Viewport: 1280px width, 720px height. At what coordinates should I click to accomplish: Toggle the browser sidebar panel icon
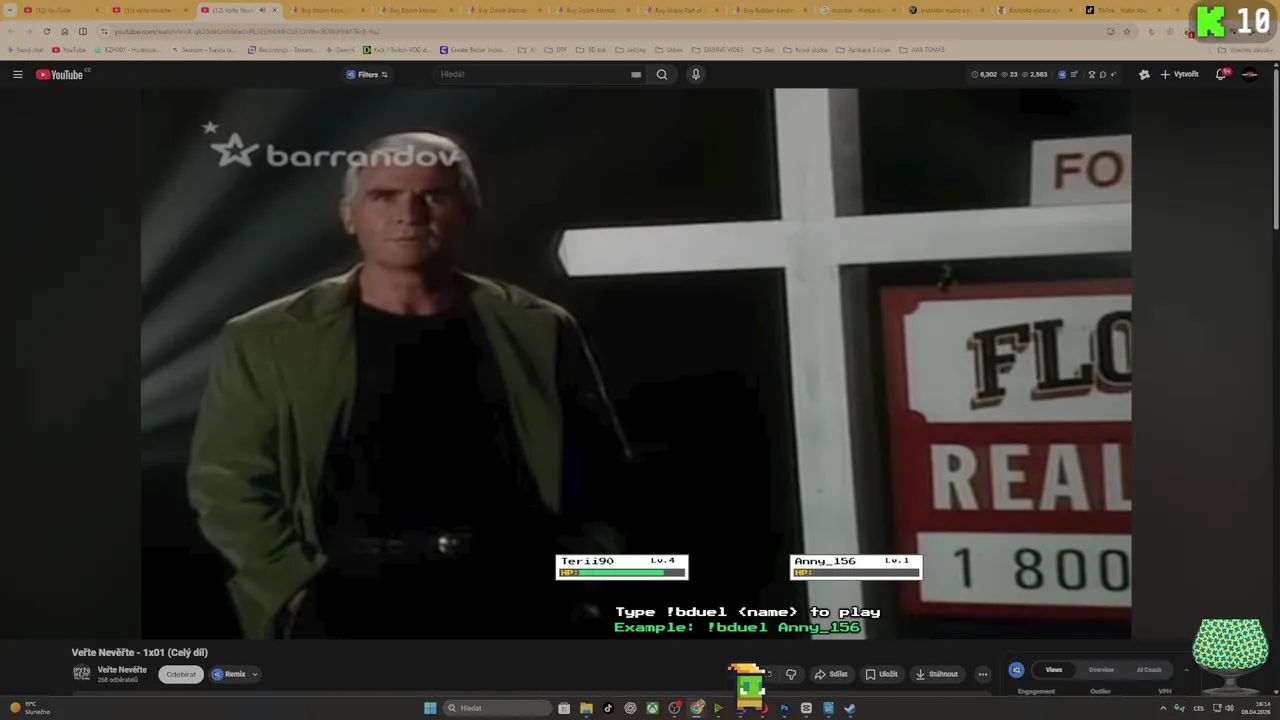(83, 31)
